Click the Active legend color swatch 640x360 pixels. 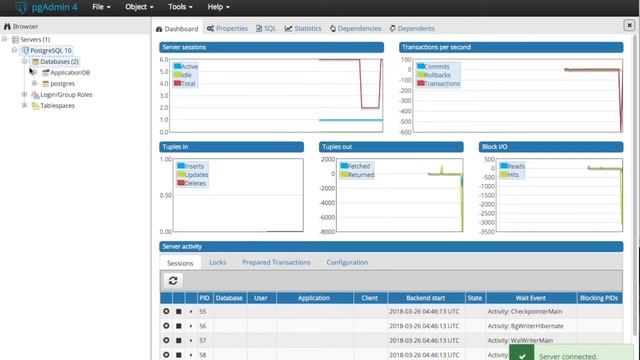point(178,66)
